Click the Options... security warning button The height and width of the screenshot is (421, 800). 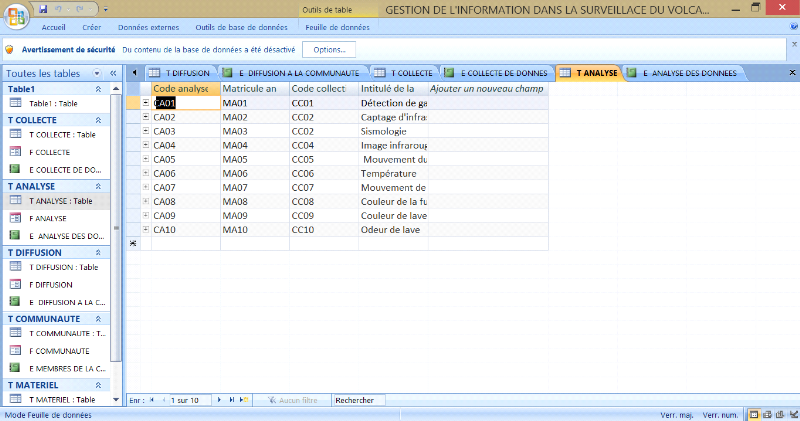[x=329, y=49]
